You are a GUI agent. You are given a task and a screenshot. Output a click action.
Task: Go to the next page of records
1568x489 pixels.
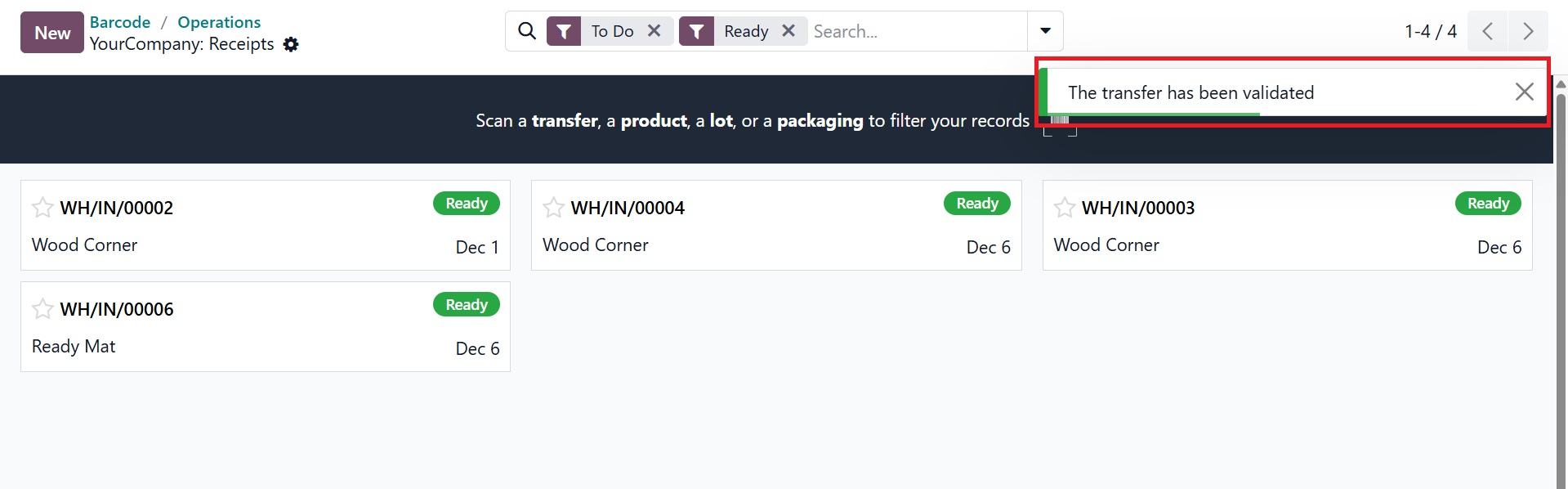(x=1528, y=31)
